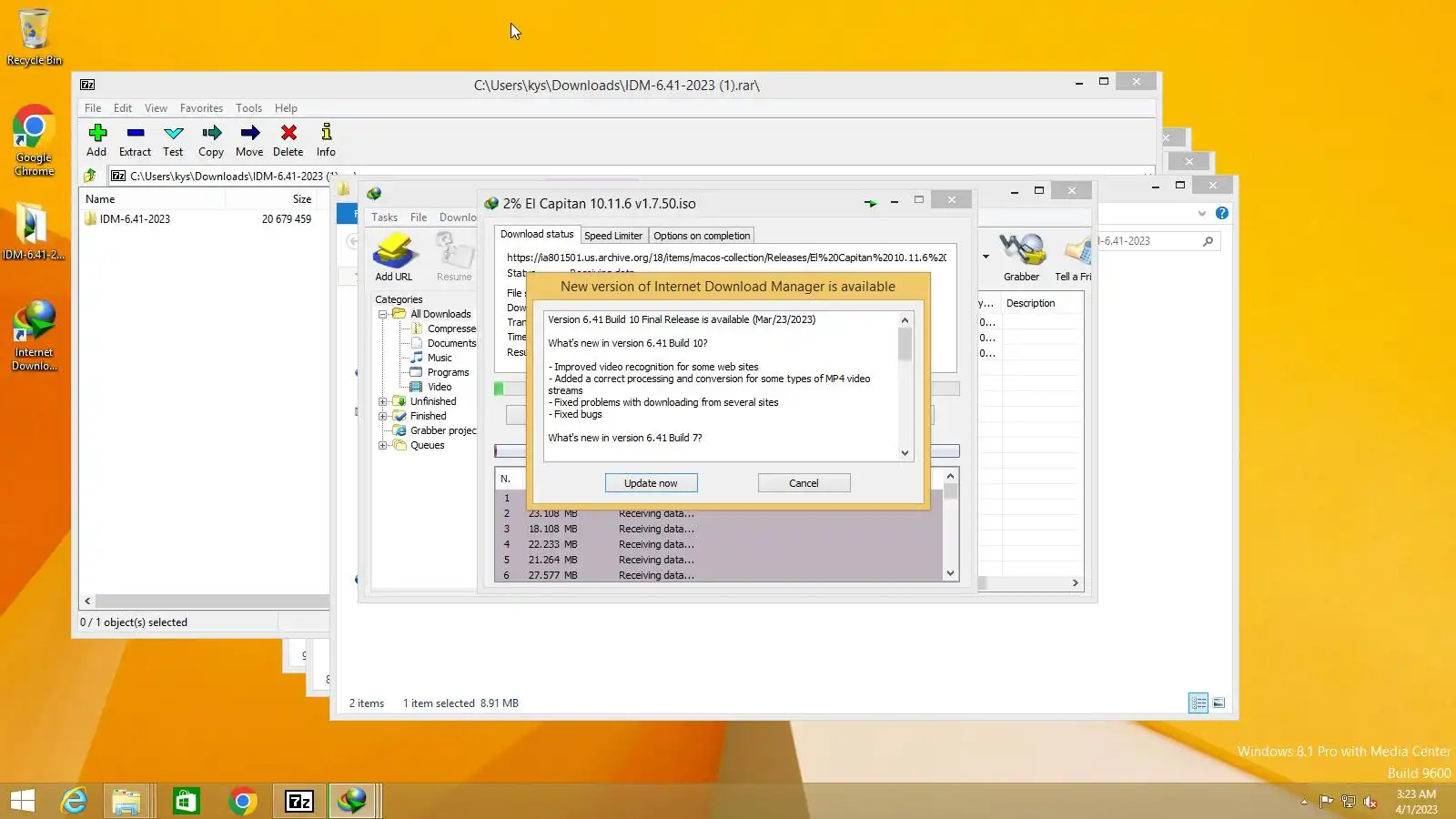Switch to 7-Zip on the taskbar

(299, 801)
